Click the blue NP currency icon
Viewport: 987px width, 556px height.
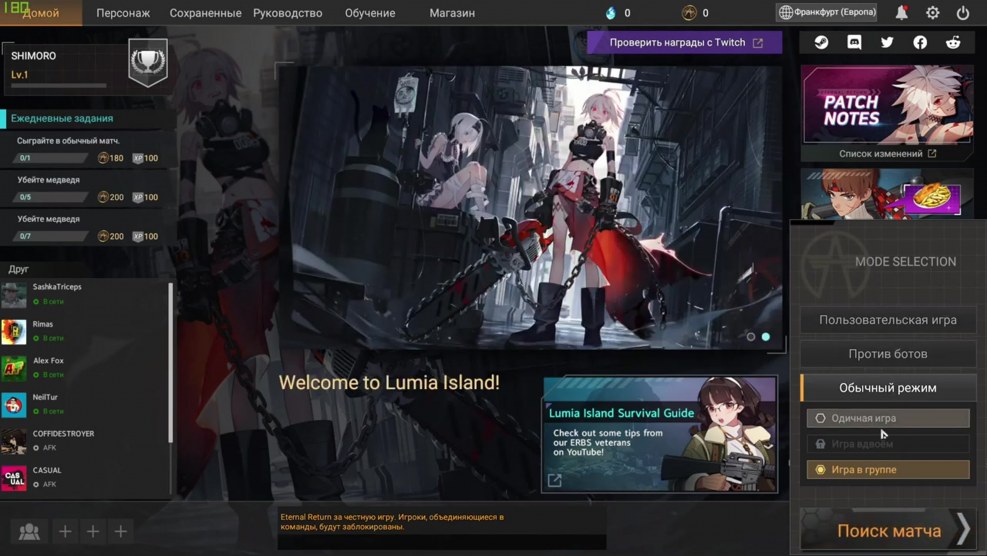click(610, 13)
